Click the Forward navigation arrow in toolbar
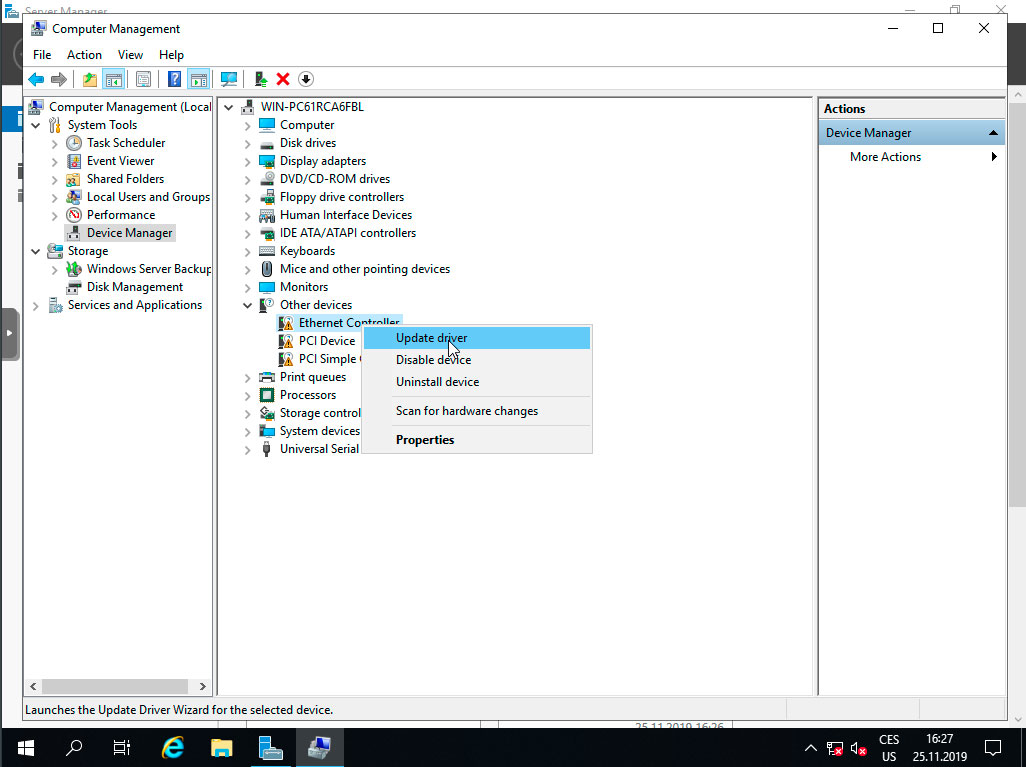The width and height of the screenshot is (1026, 767). (58, 79)
